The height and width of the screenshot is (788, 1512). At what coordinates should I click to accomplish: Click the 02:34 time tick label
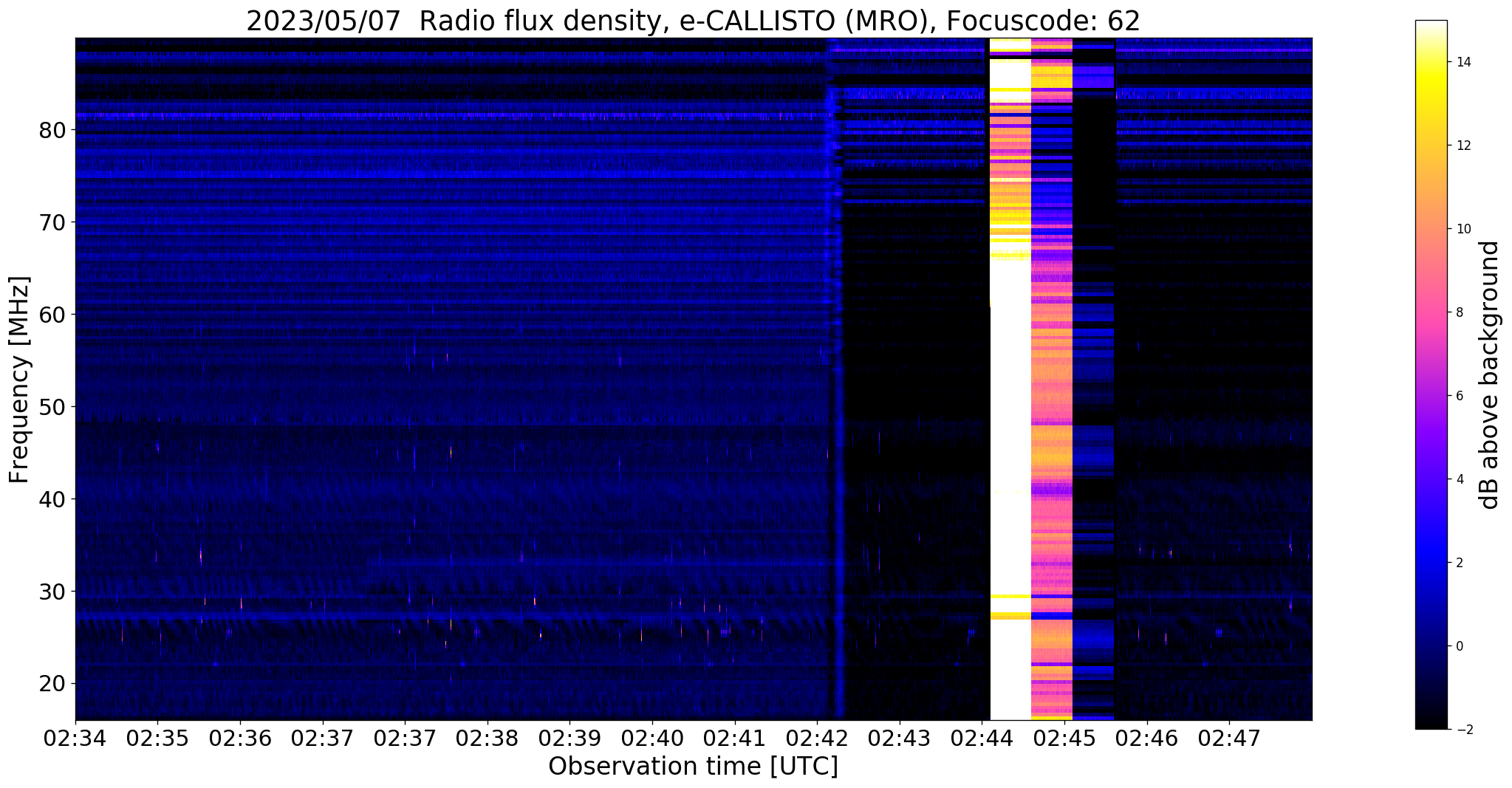coord(75,737)
